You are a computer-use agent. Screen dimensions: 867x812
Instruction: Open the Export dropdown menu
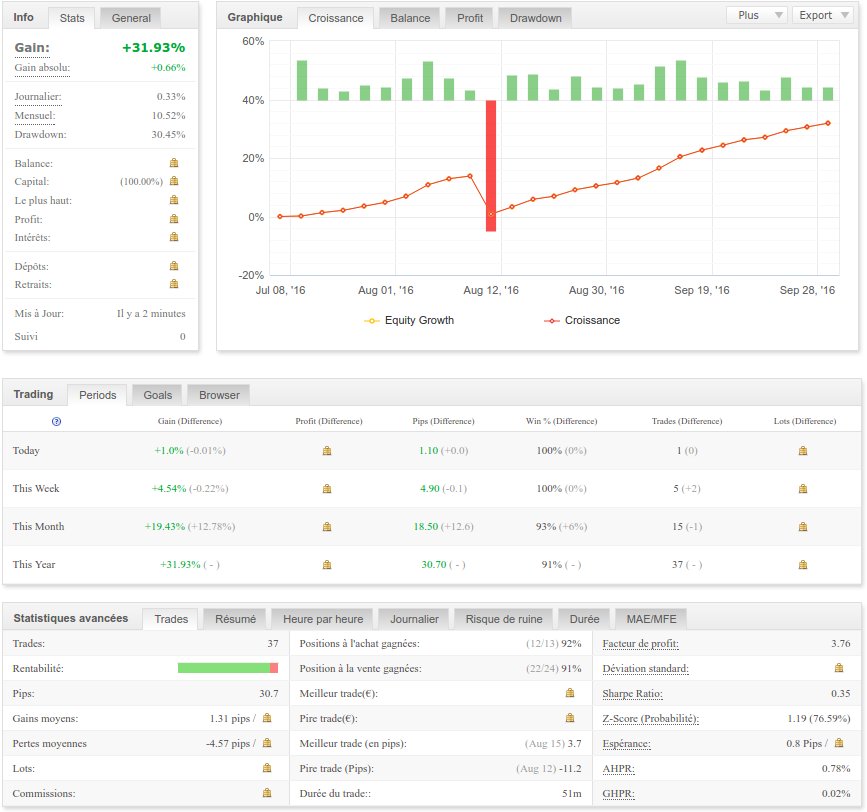[822, 15]
